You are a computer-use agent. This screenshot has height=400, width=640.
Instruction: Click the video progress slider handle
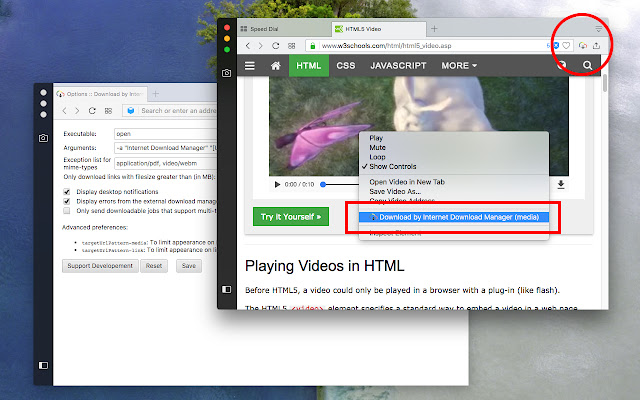click(x=323, y=184)
